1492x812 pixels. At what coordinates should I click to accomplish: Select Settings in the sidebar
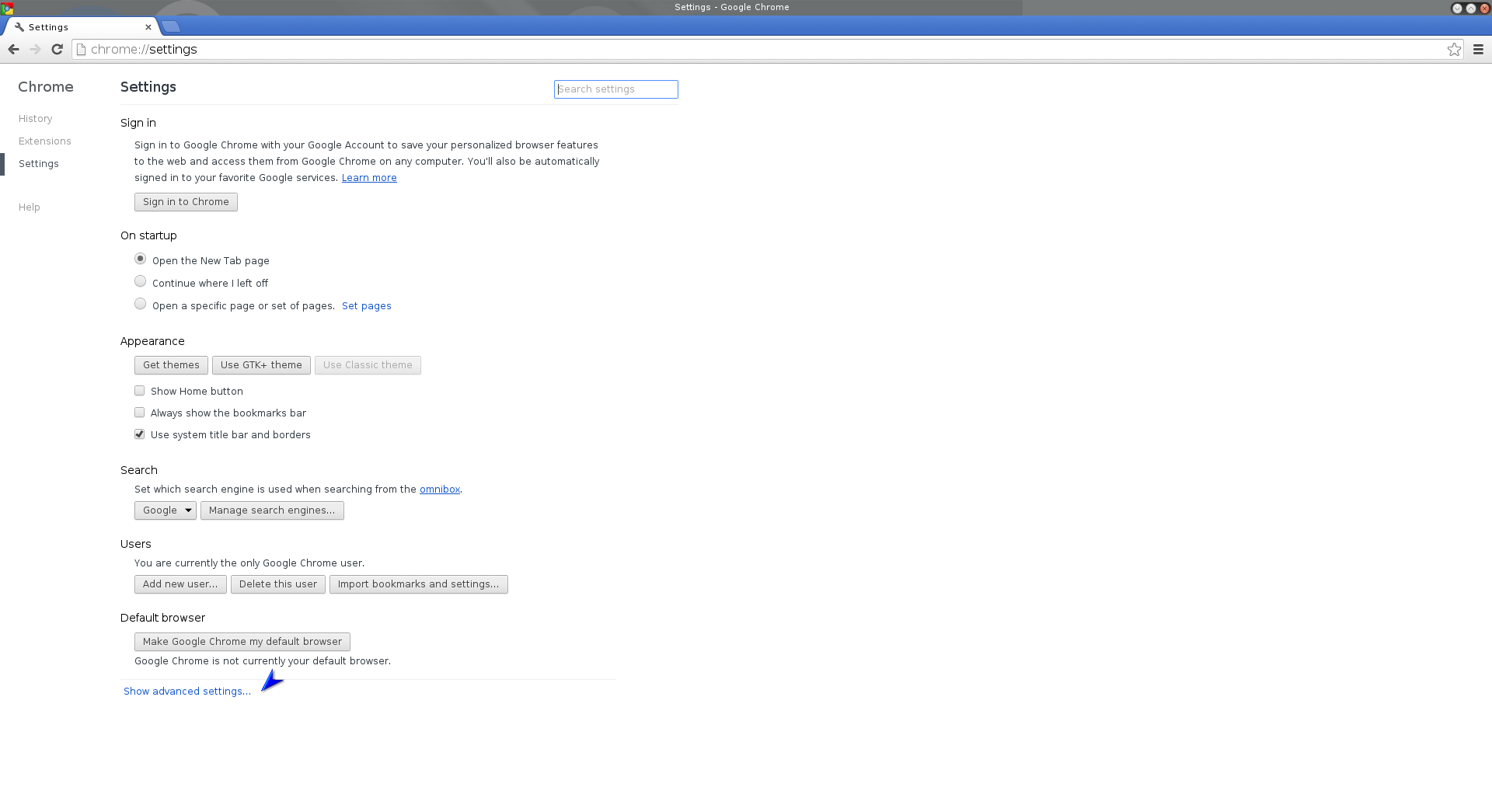point(39,164)
